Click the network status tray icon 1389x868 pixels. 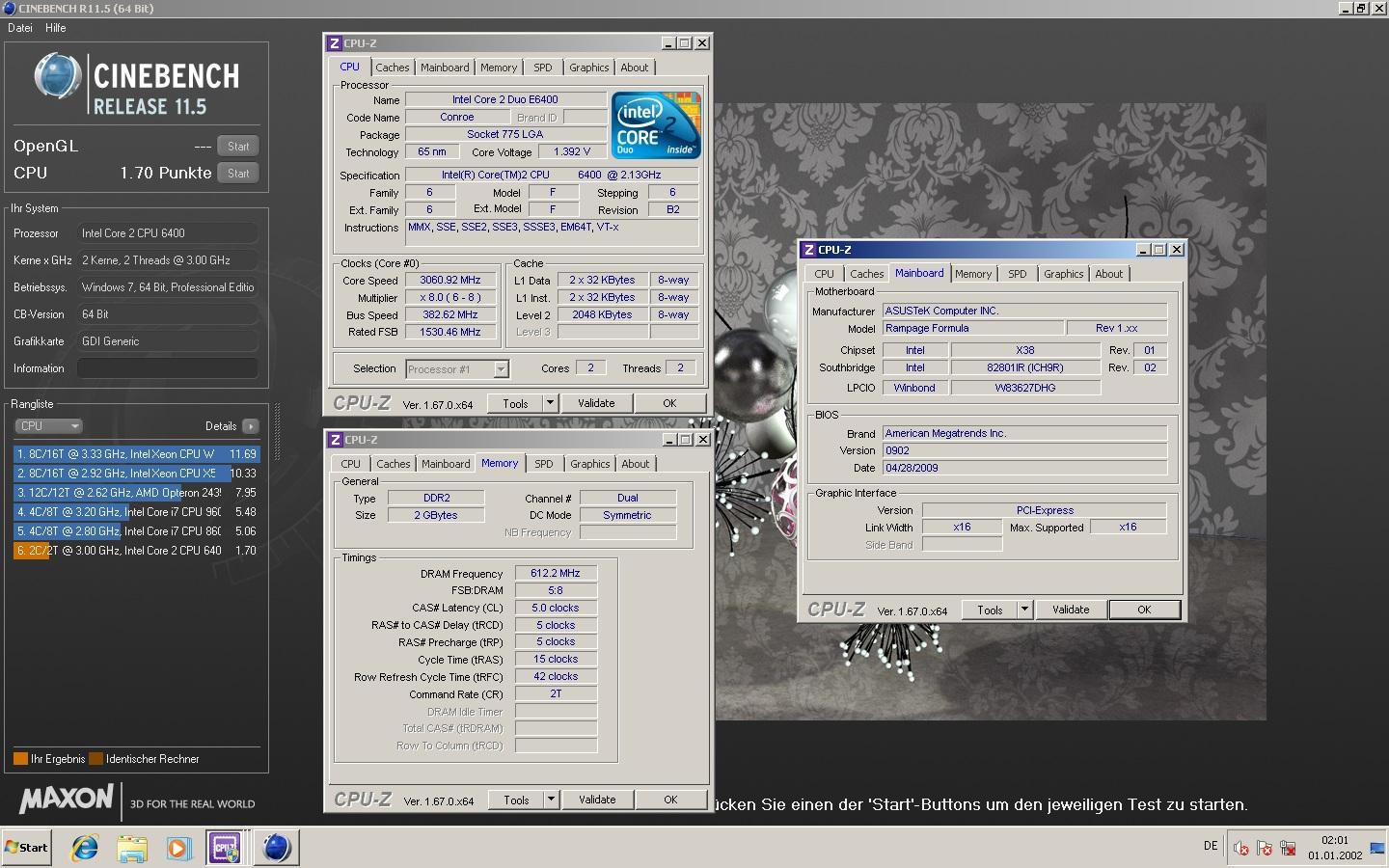coord(1288,848)
